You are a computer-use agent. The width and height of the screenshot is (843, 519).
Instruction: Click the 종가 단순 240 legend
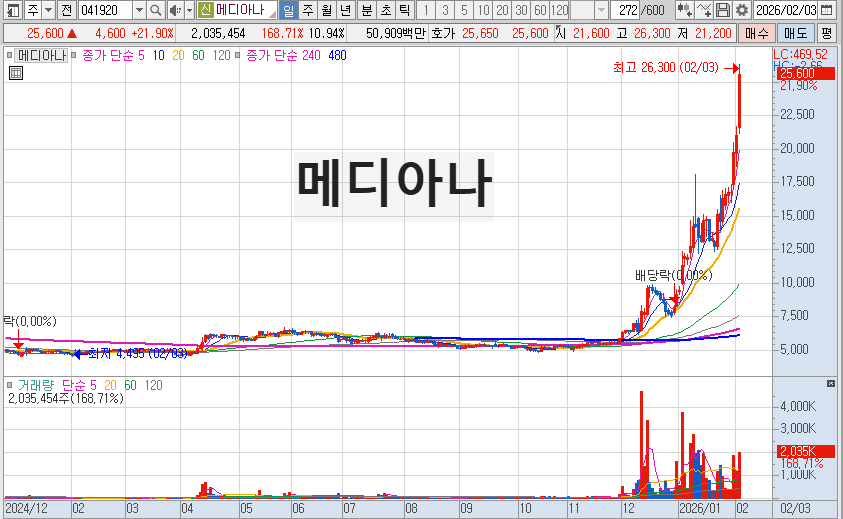(x=283, y=55)
